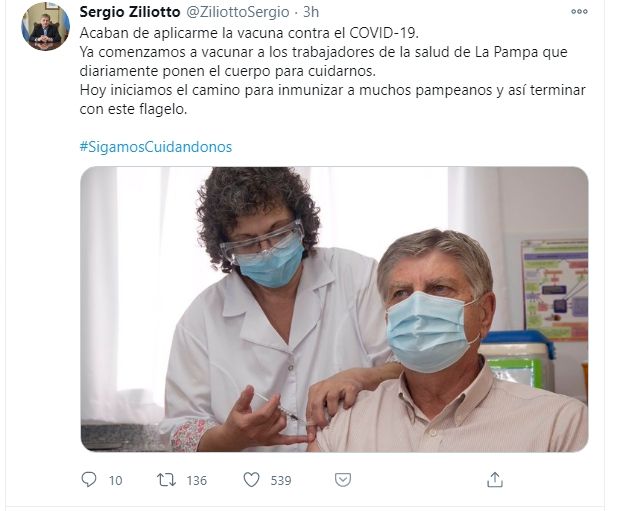Screen dimensions: 633x511
Task: Save tweet with the Pocket icon
Action: click(343, 480)
